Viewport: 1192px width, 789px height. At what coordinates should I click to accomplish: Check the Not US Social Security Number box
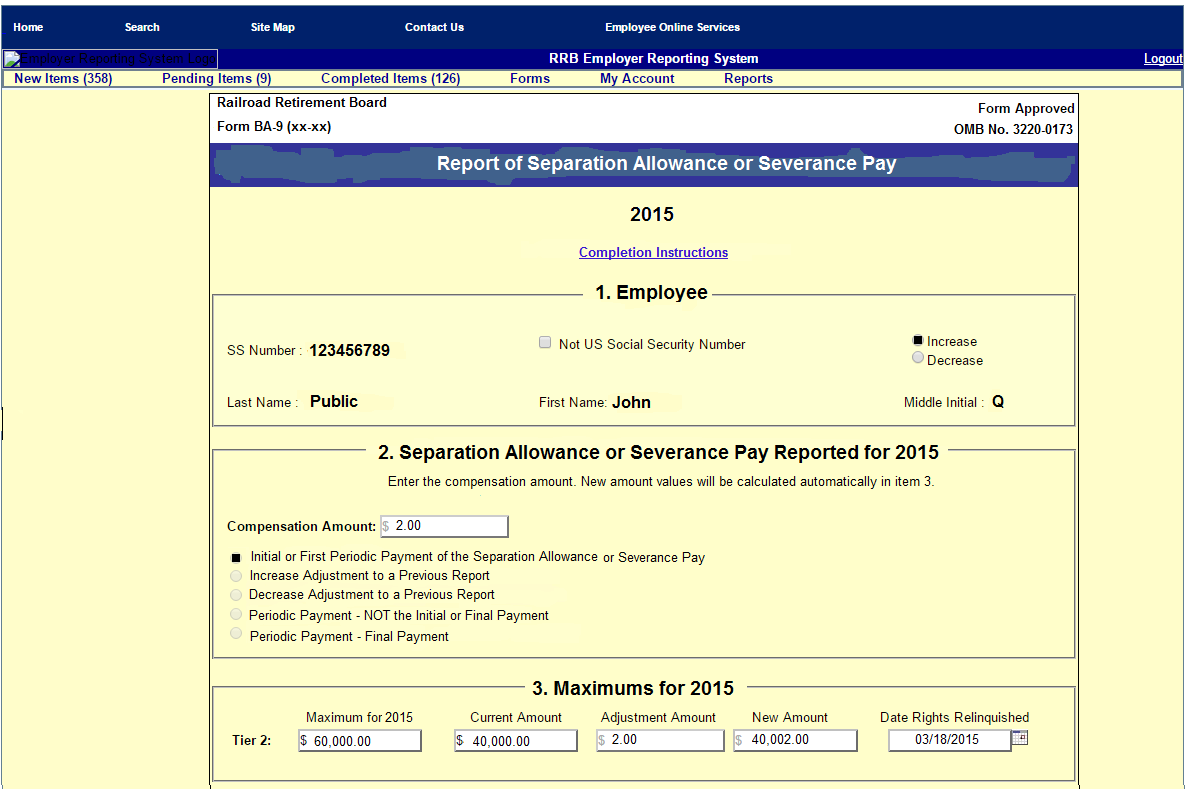point(545,343)
